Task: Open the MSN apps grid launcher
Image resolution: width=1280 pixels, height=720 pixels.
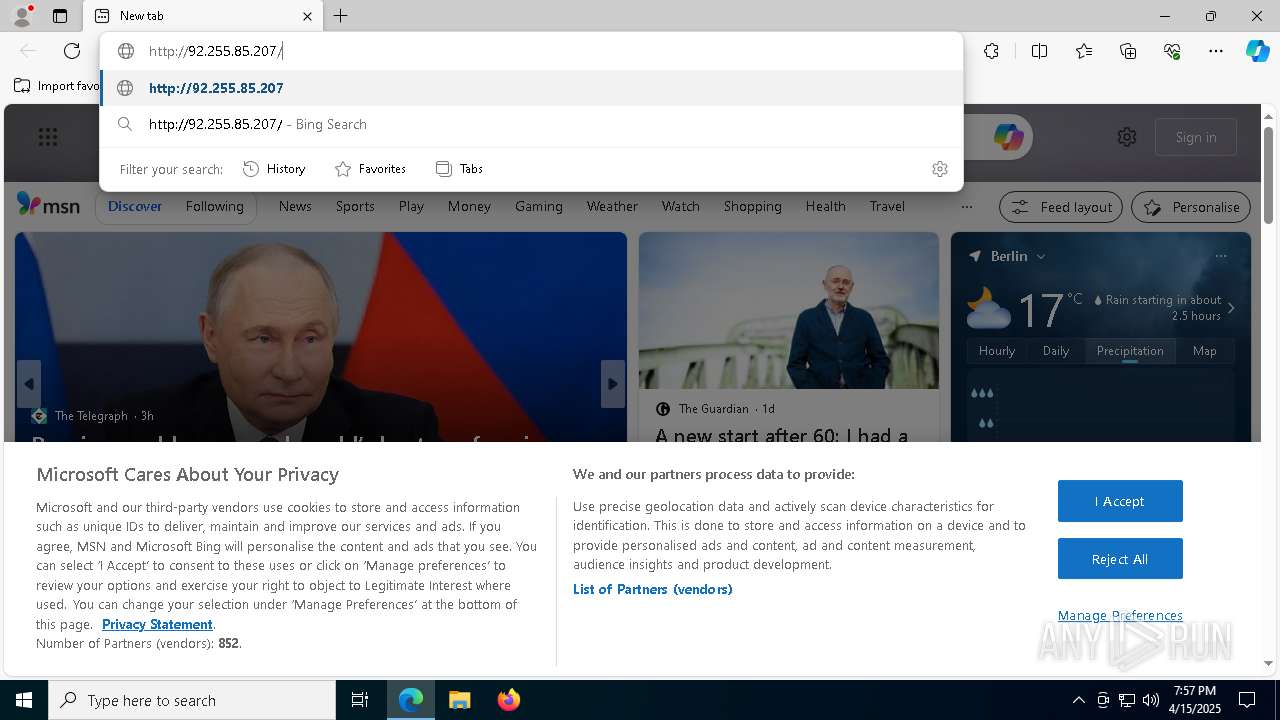Action: click(x=47, y=137)
